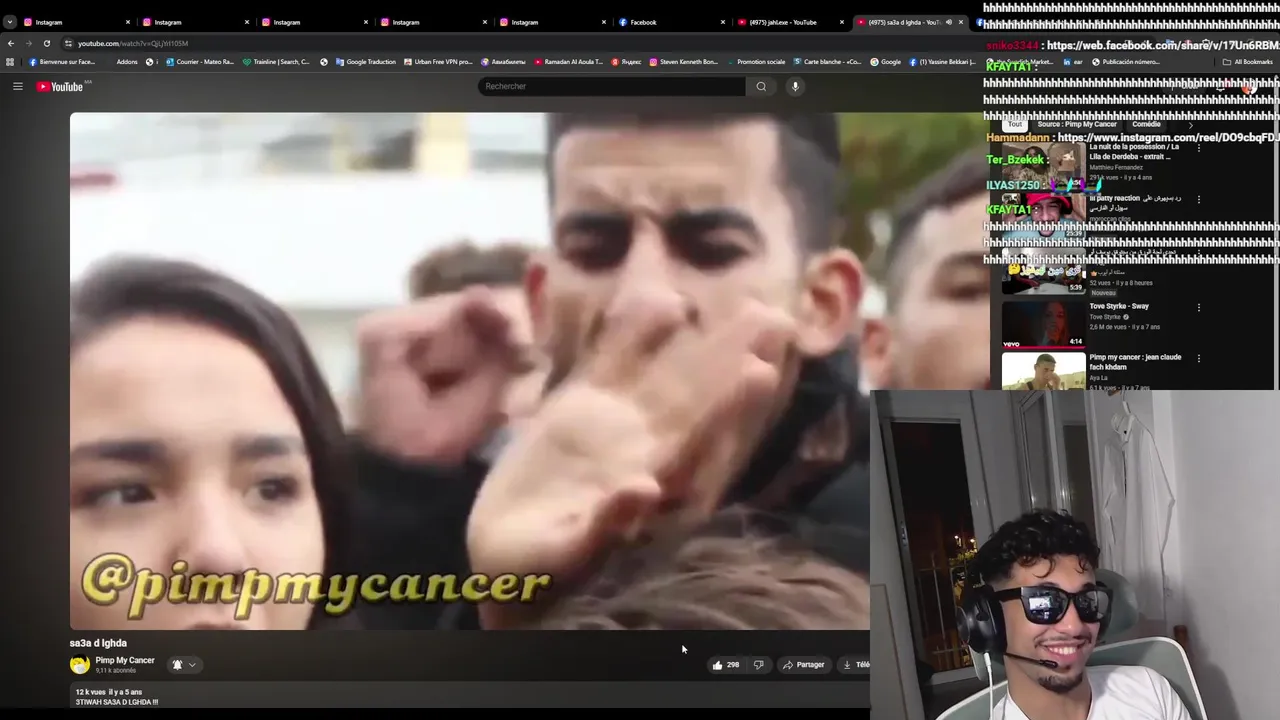Open the All Bookmarks folder
Viewport: 1280px width, 720px height.
[x=1248, y=62]
